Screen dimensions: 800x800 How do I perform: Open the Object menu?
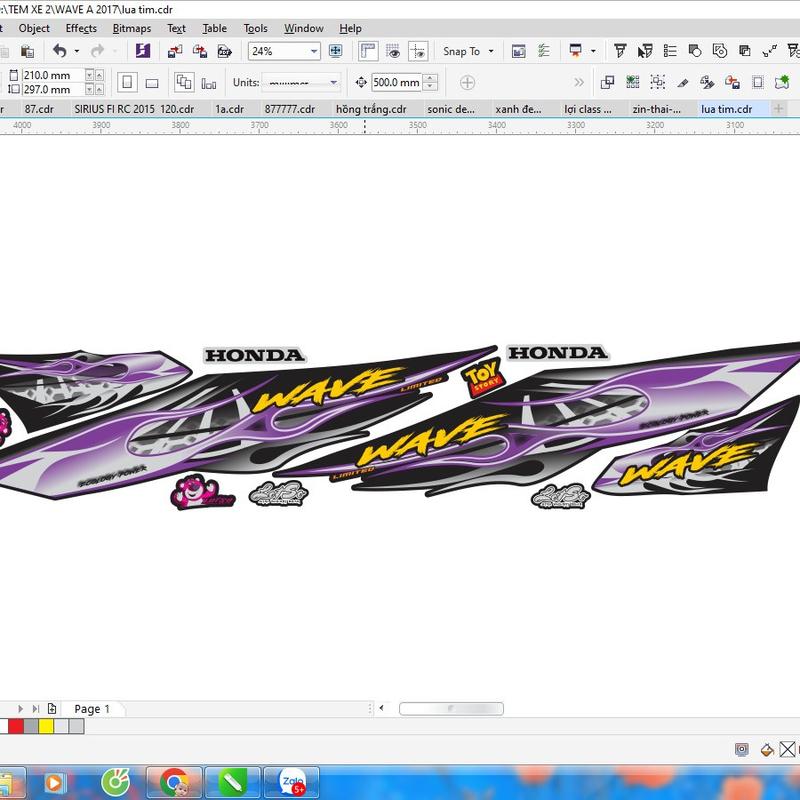pyautogui.click(x=34, y=28)
